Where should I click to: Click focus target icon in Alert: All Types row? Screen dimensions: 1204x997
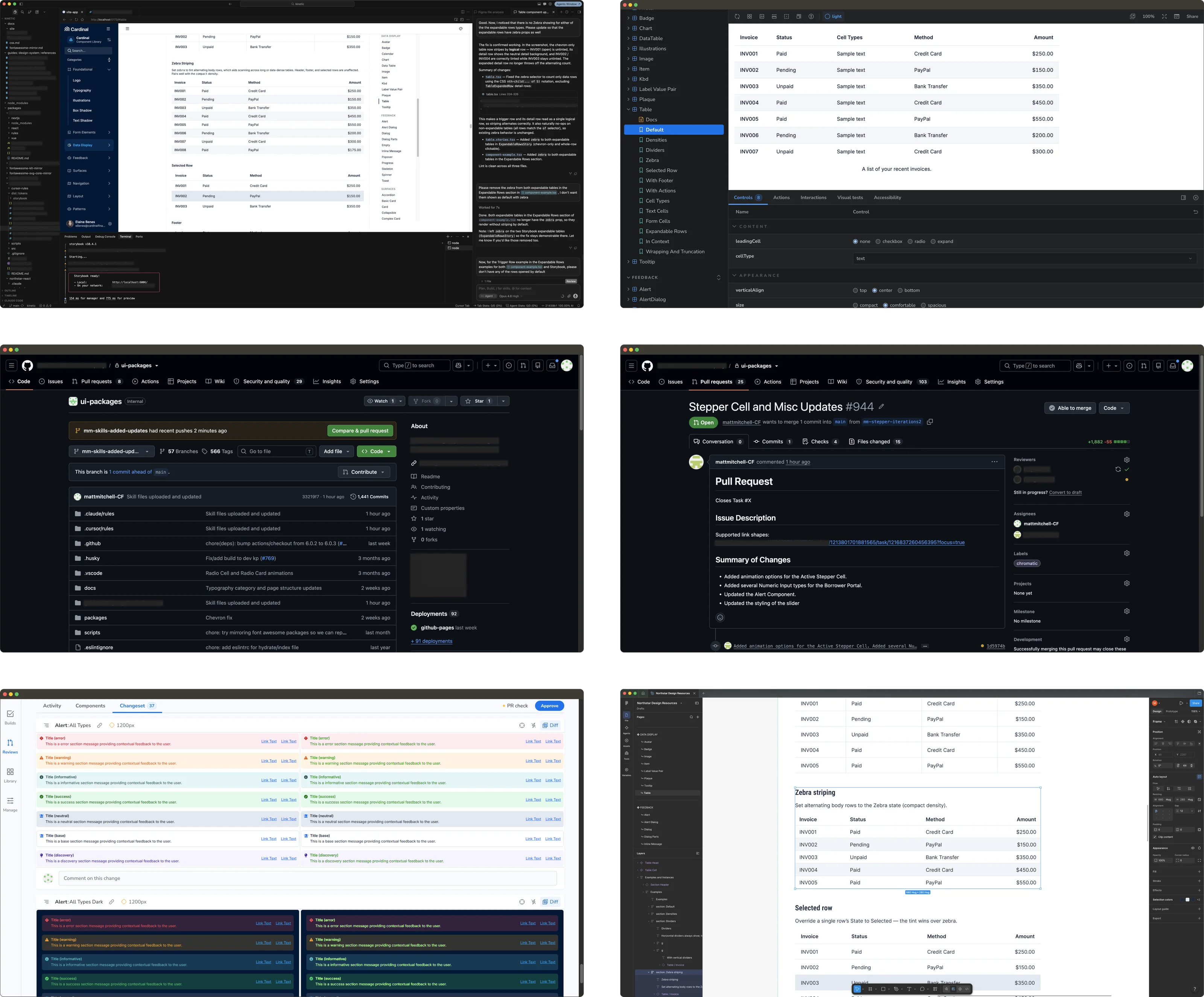tap(522, 725)
